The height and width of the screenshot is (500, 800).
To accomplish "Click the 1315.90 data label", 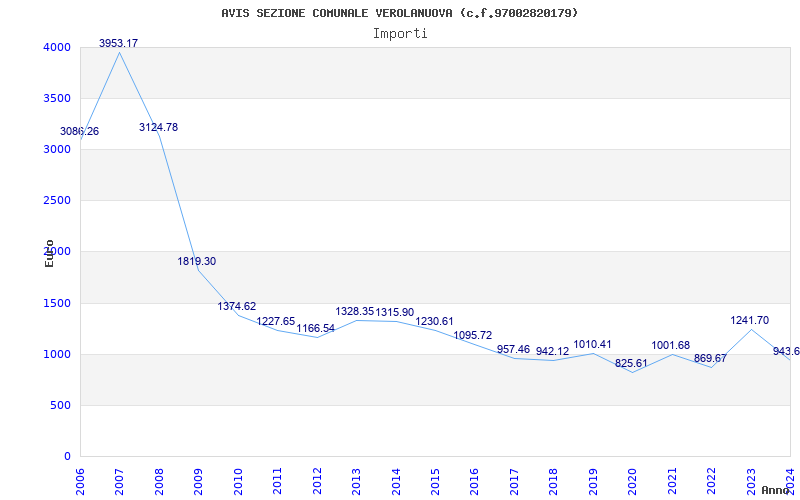I will 395,312.
